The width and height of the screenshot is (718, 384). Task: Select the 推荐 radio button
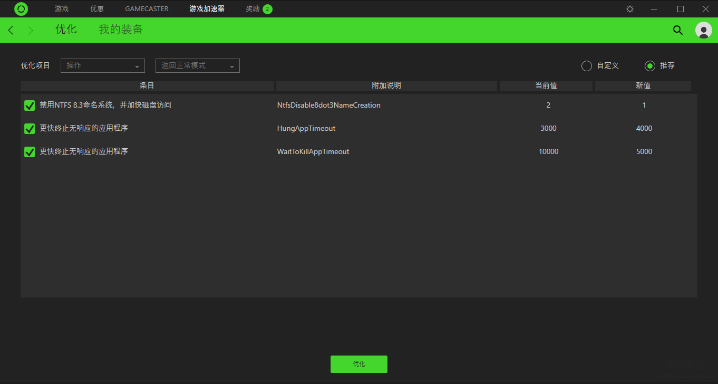tap(649, 66)
